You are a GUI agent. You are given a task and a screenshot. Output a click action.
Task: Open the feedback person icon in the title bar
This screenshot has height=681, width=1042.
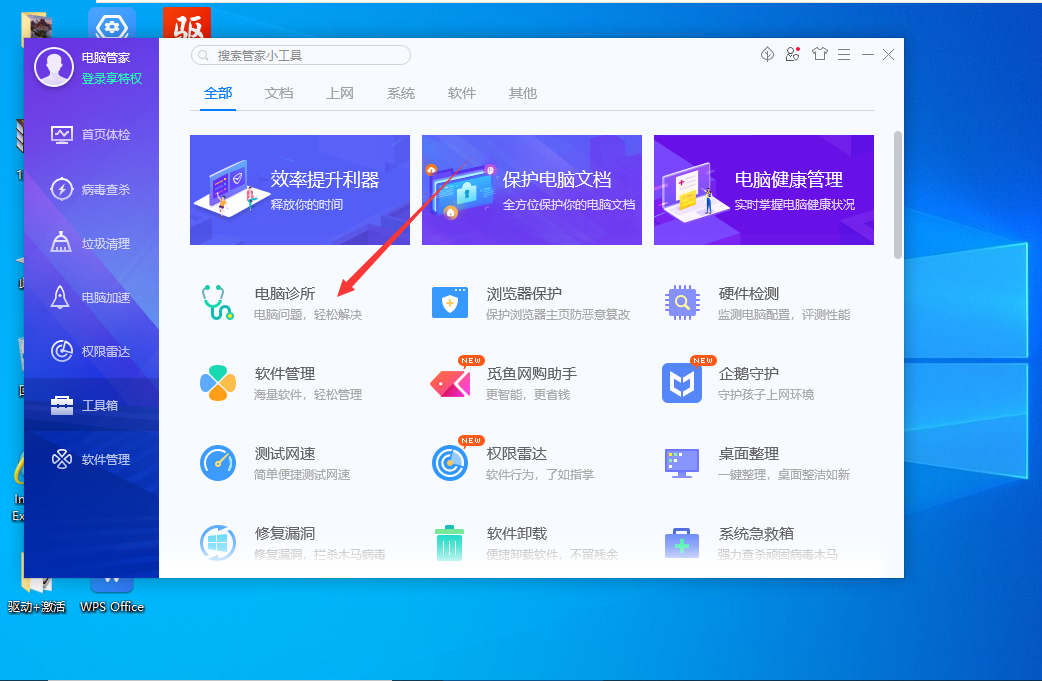793,54
